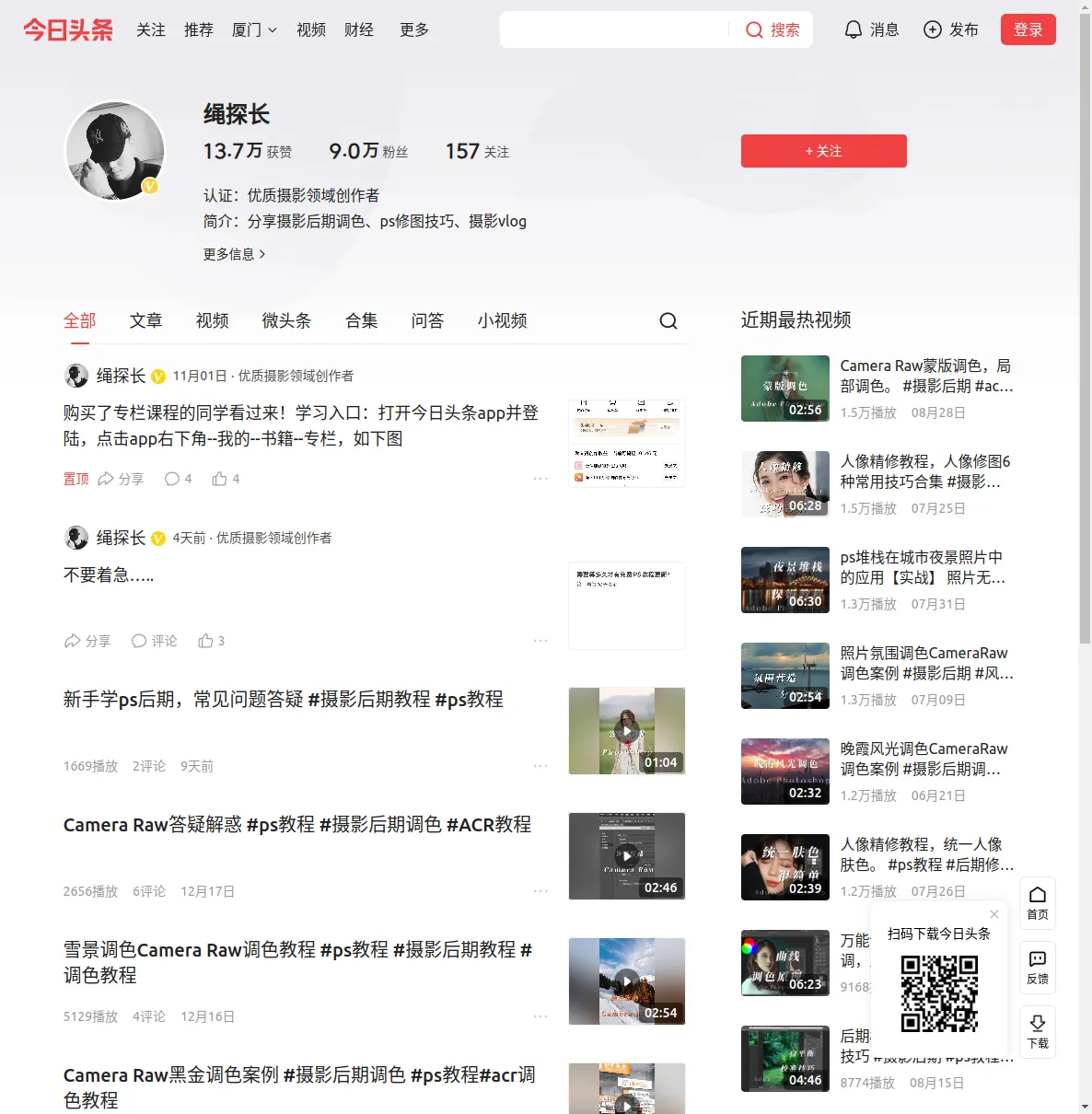
Task: Open hot video ps堆栈 夜景 thumbnail
Action: [x=785, y=580]
